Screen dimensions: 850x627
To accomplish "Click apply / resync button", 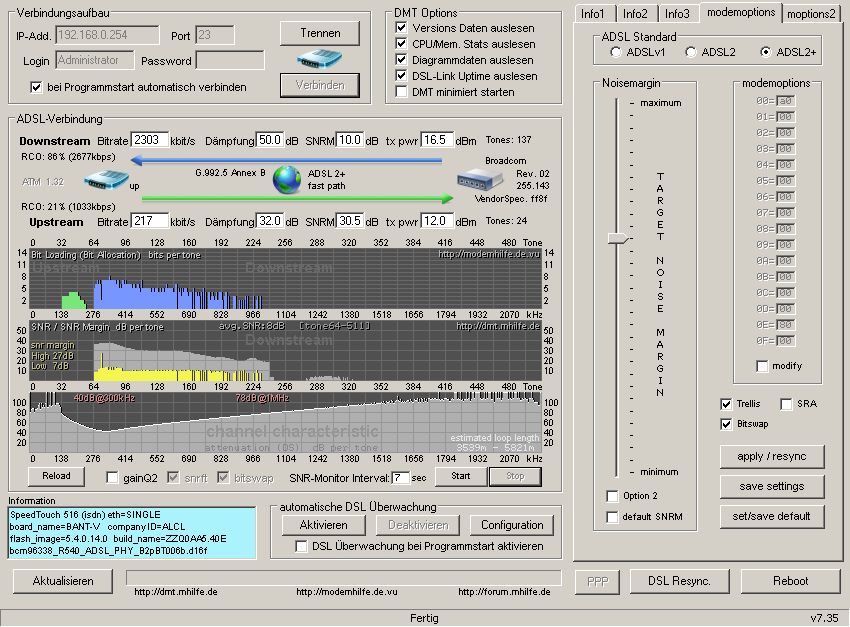I will tap(772, 456).
